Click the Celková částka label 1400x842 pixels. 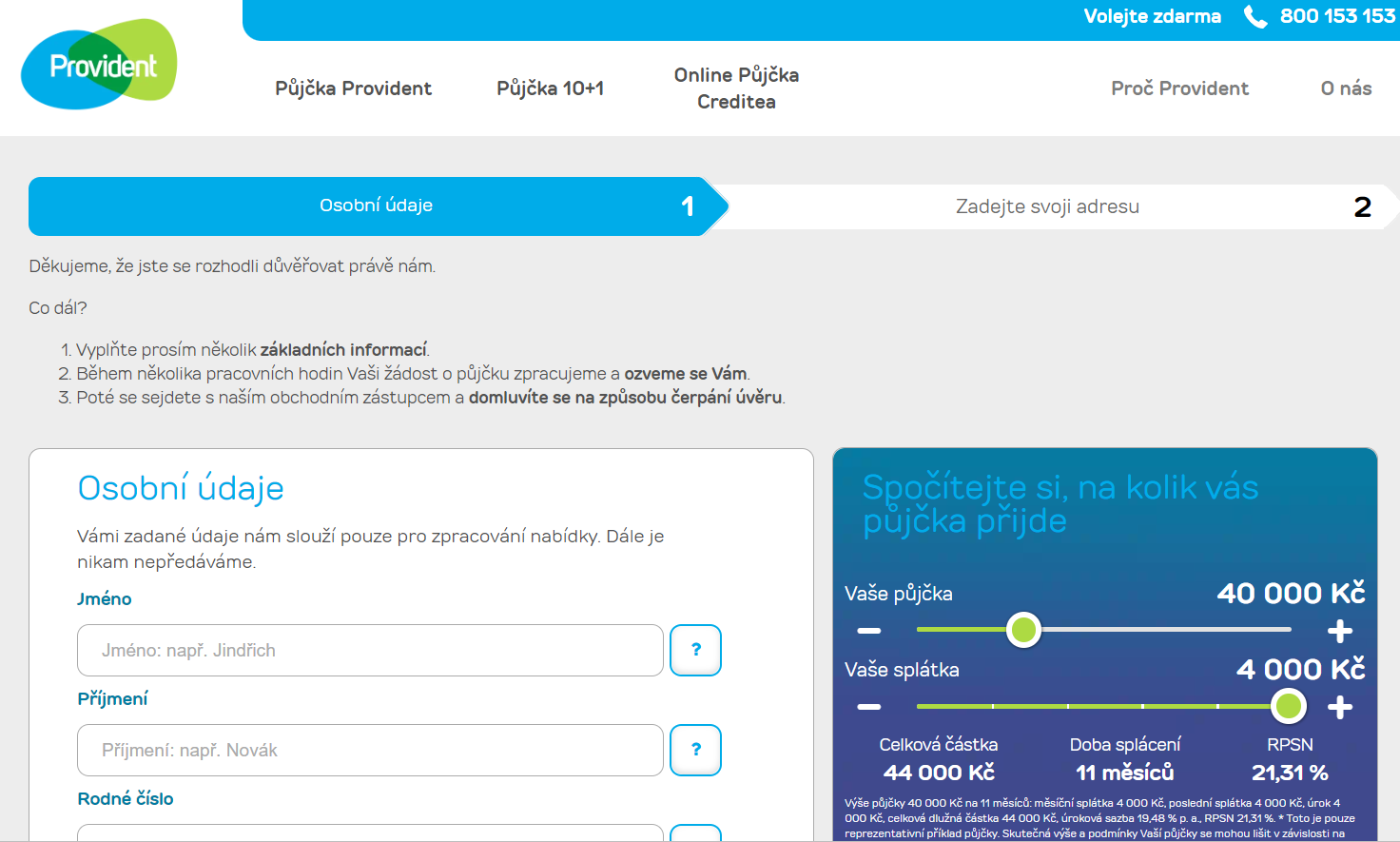[939, 744]
